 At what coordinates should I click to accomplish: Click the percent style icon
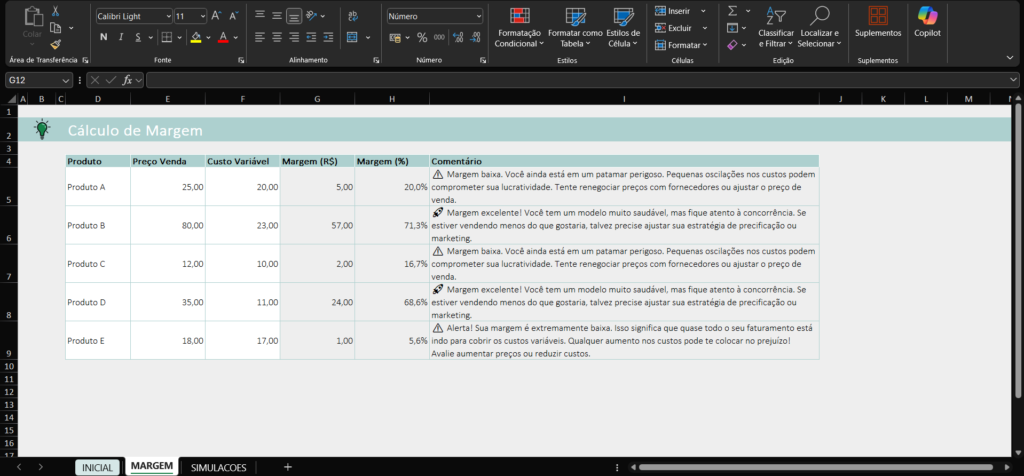pyautogui.click(x=422, y=37)
